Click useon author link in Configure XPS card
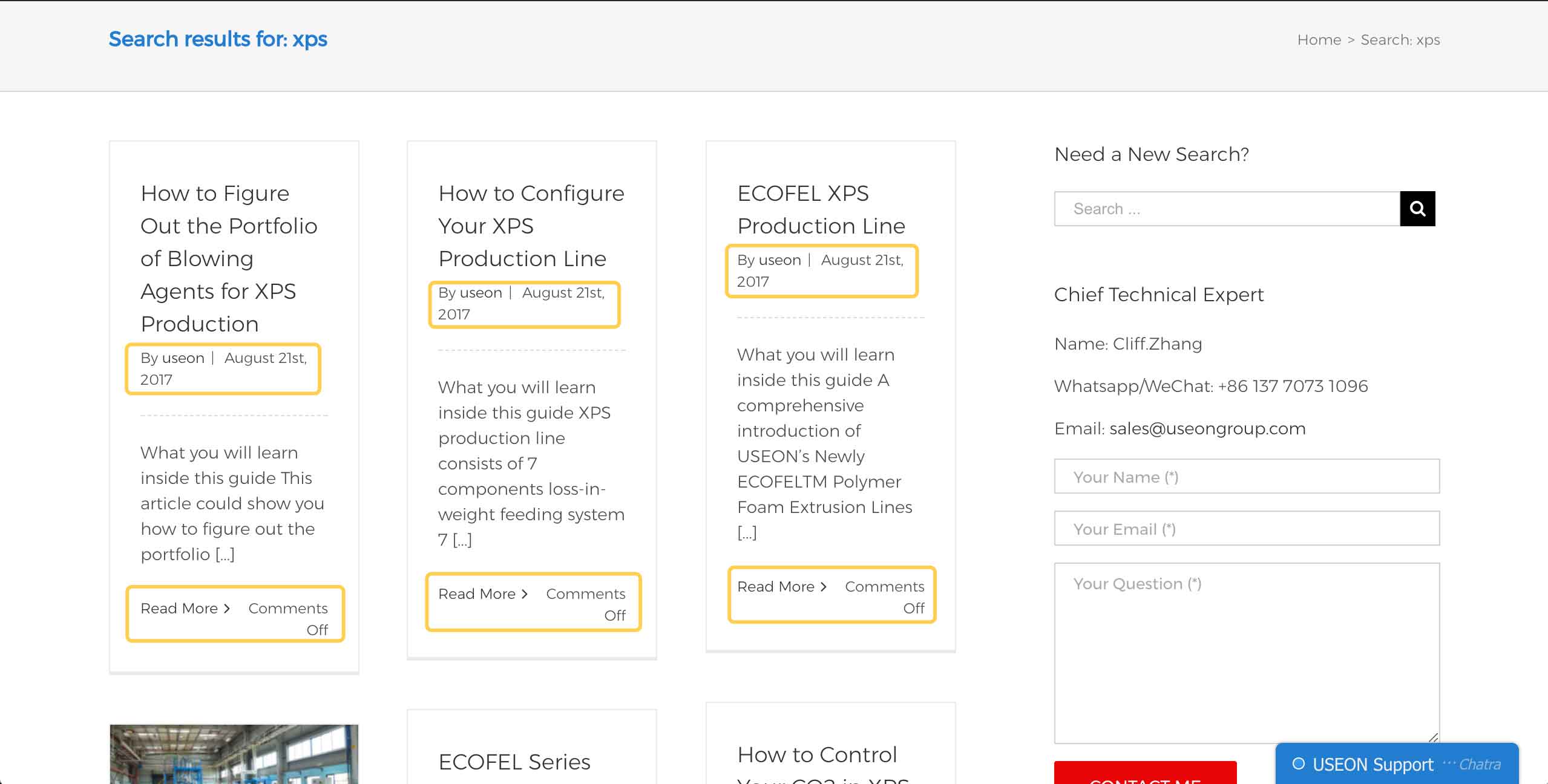The image size is (1548, 784). coord(481,293)
